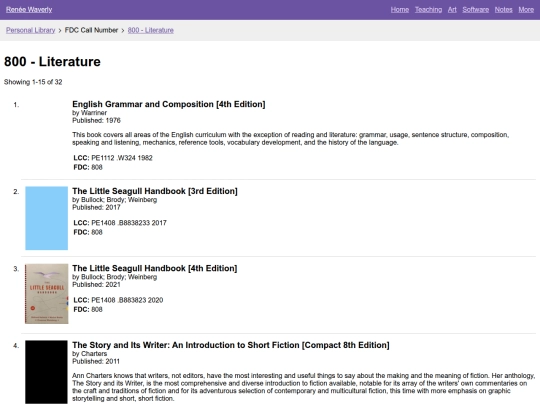
Task: Click the black cover of Story and Its Writer
Action: pos(46,372)
